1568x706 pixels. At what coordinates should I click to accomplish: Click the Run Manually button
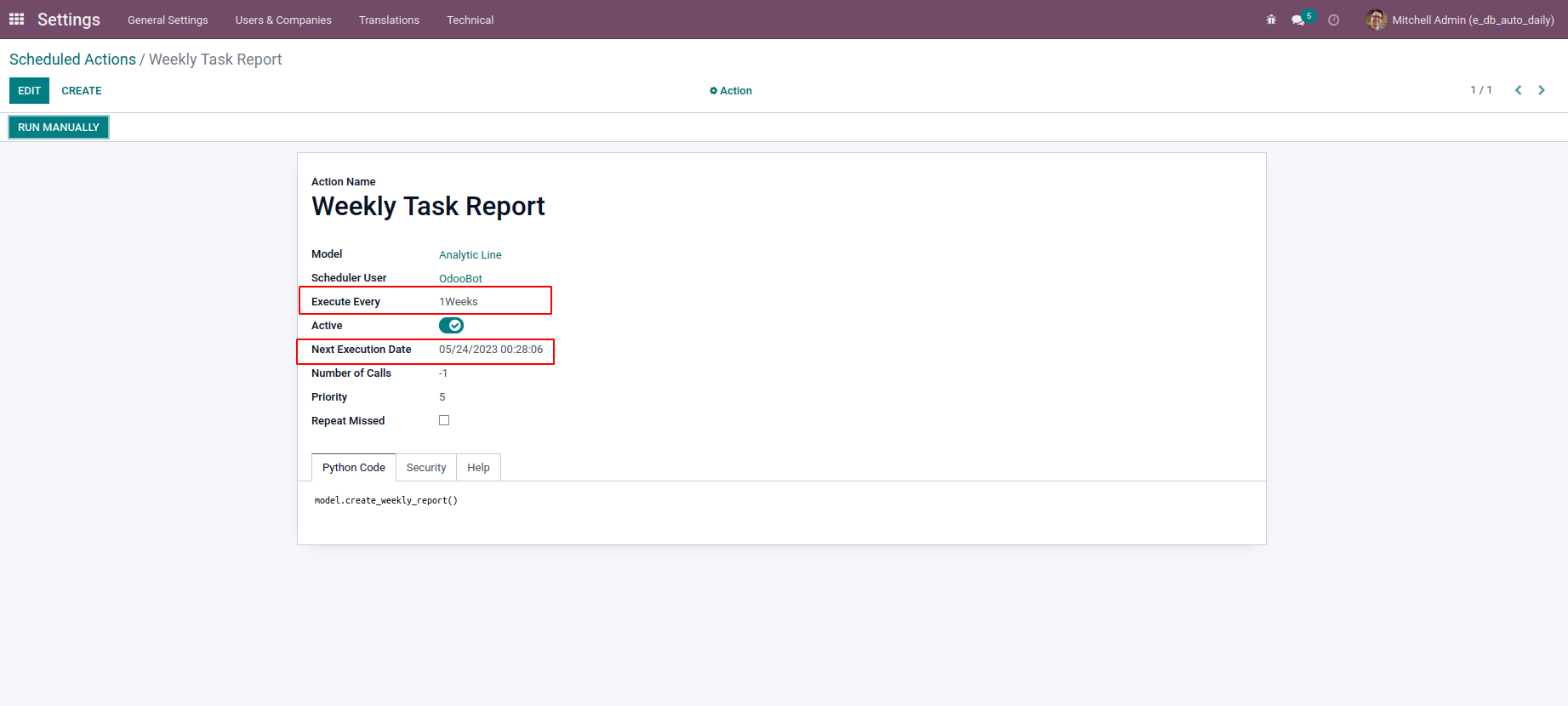point(59,128)
